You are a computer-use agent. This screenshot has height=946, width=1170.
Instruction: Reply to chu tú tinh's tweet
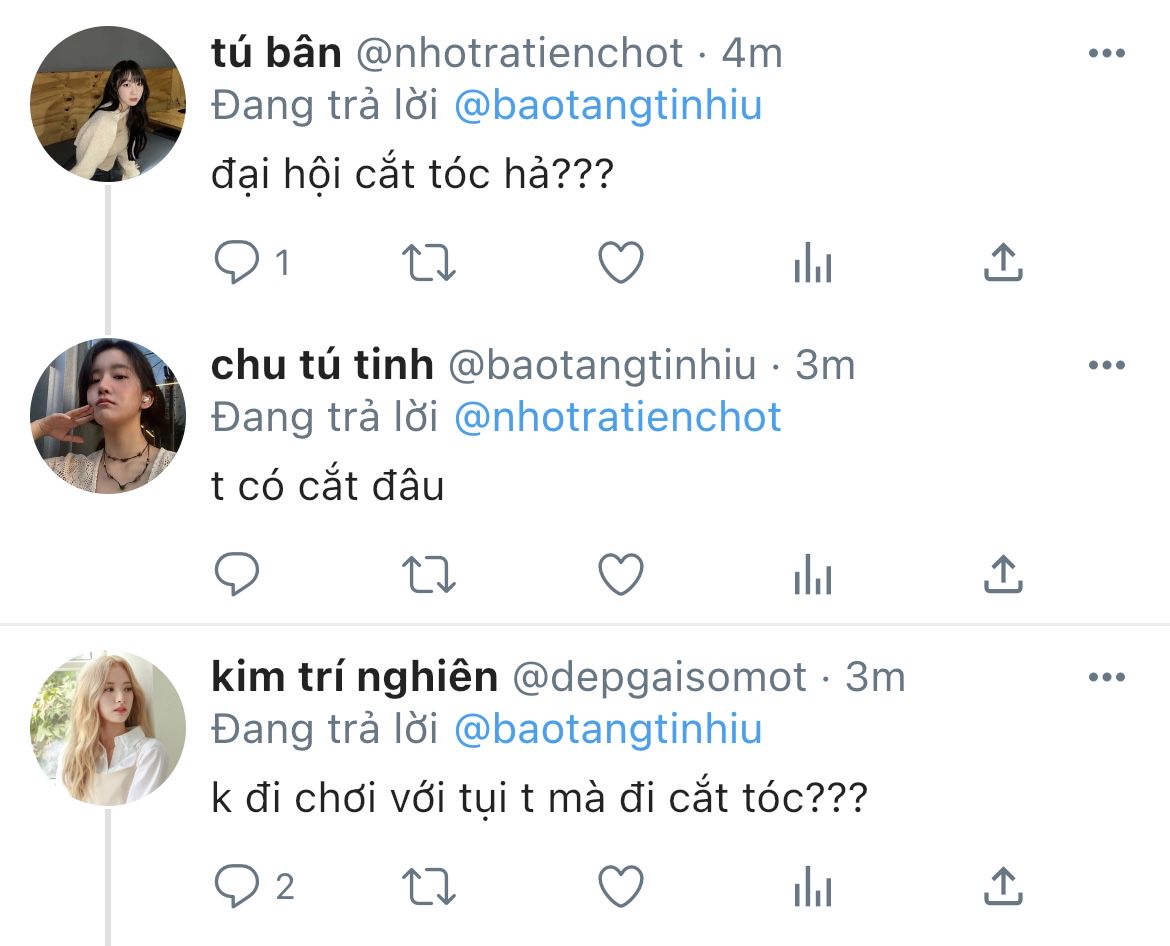(x=238, y=575)
